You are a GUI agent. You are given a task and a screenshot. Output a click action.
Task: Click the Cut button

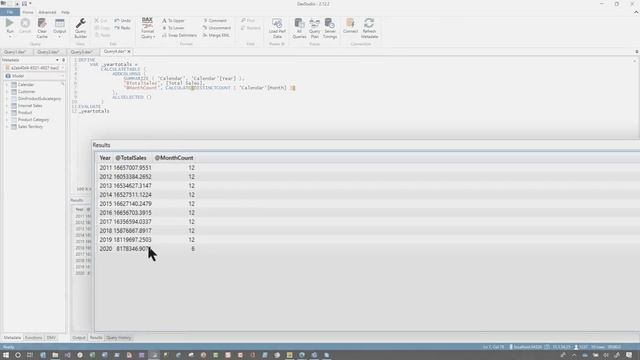[x=101, y=20]
